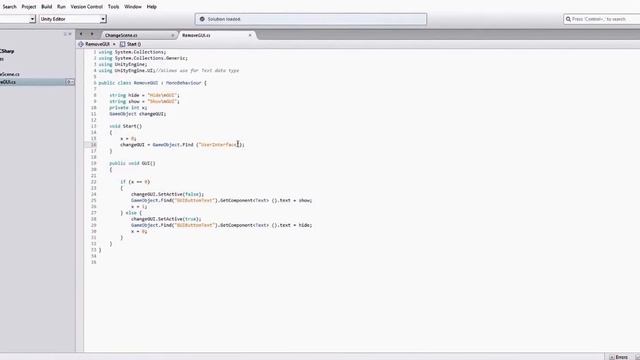Screen dimensions: 640x360
Task: Open the Version Control menu
Action: point(87,7)
